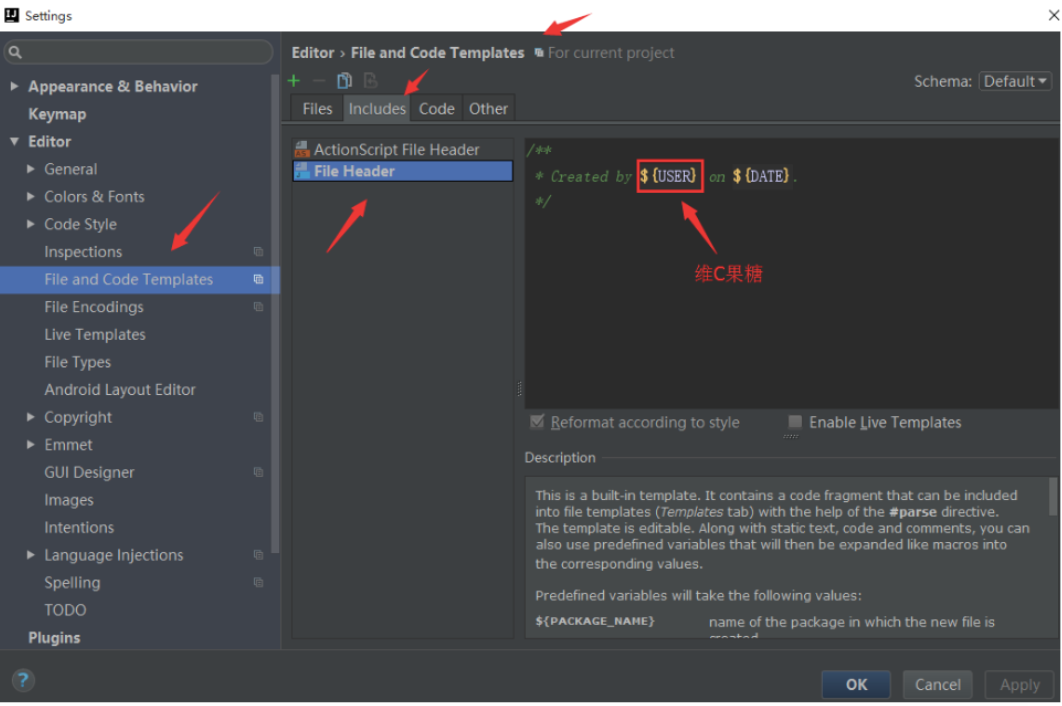
Task: Open GUI Designer settings
Action: click(x=89, y=472)
